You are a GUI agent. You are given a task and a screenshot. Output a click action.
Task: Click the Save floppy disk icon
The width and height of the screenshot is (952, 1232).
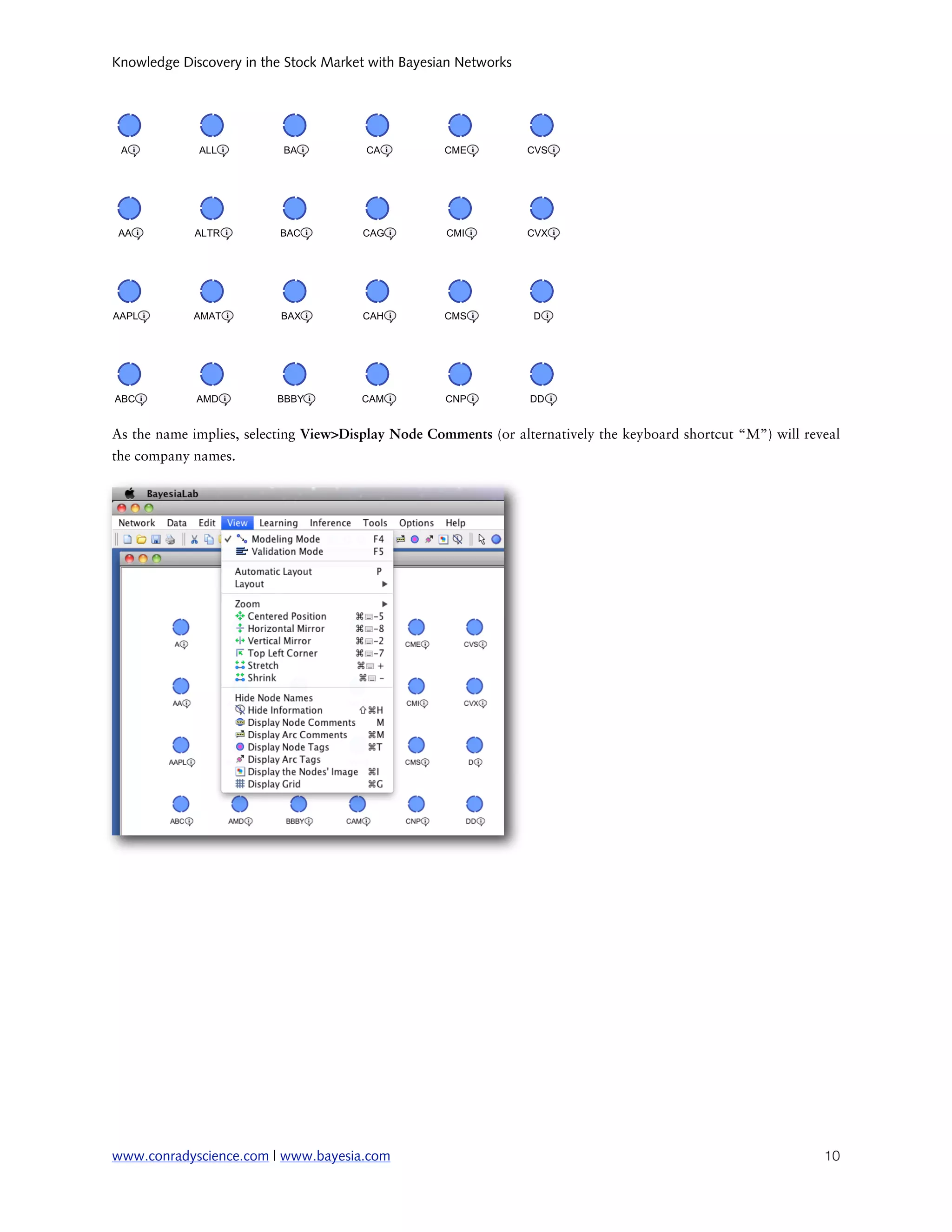click(x=156, y=539)
